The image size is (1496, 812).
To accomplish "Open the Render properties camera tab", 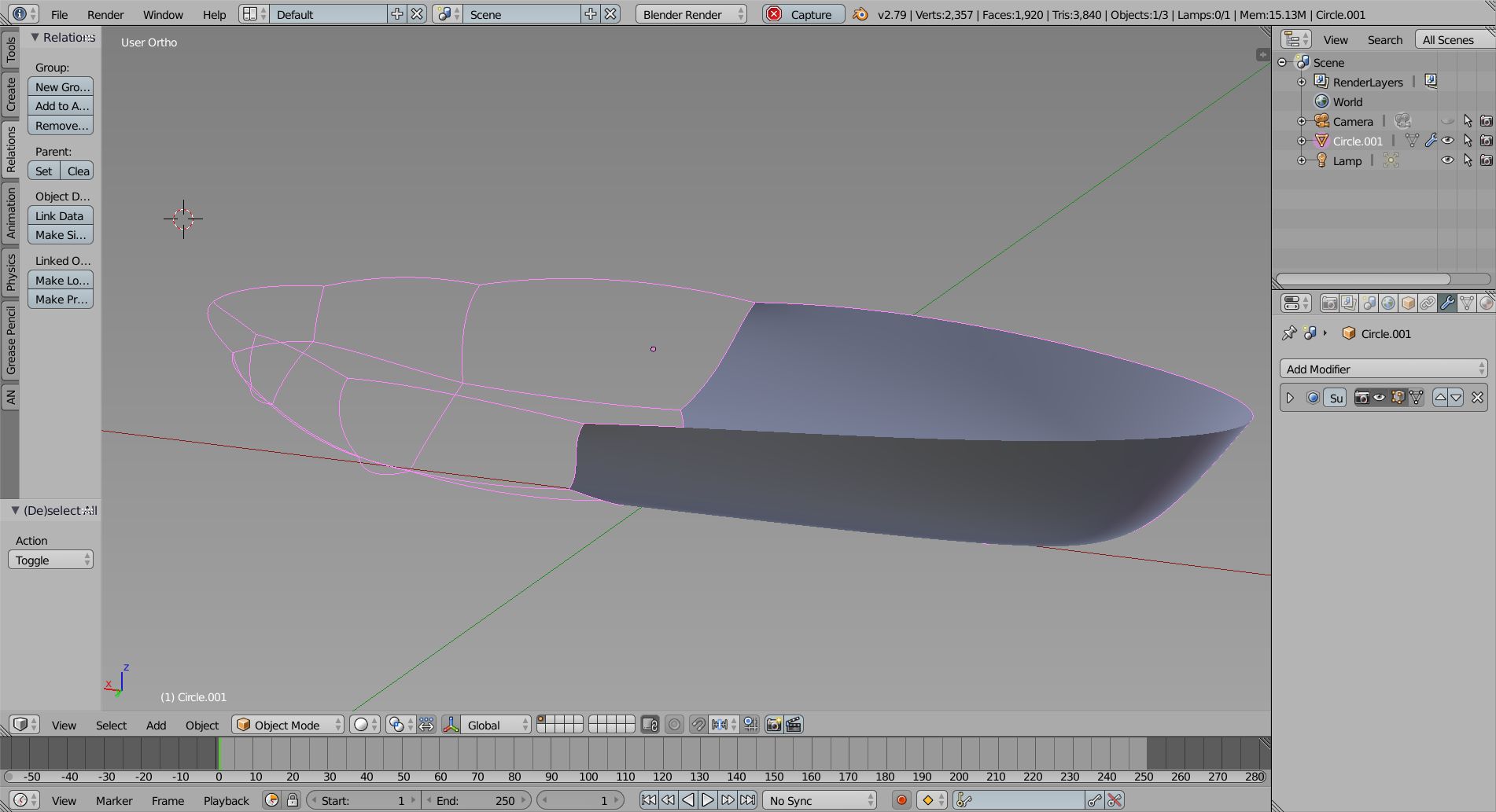I will click(1329, 303).
